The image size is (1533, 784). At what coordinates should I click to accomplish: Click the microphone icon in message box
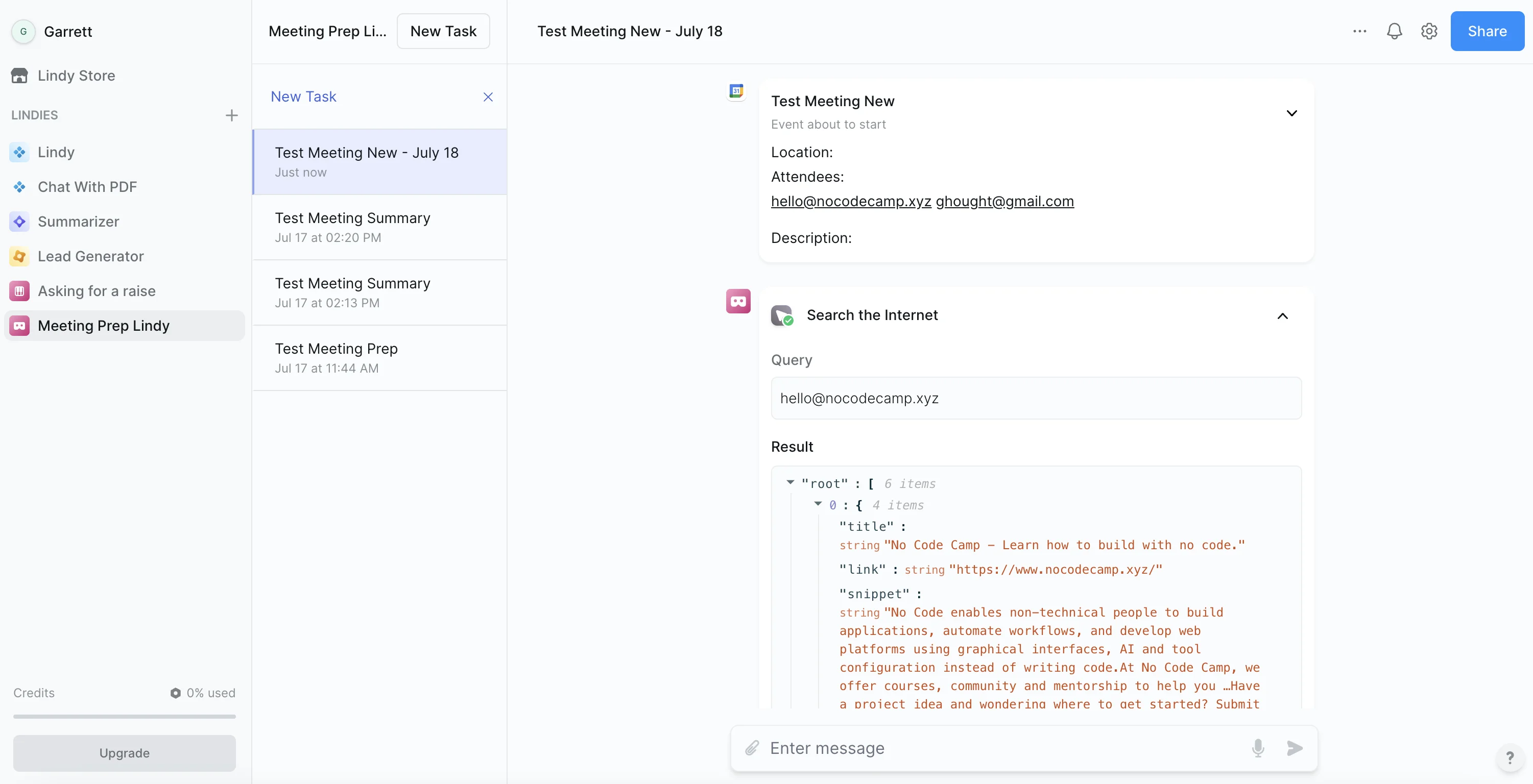point(1257,748)
